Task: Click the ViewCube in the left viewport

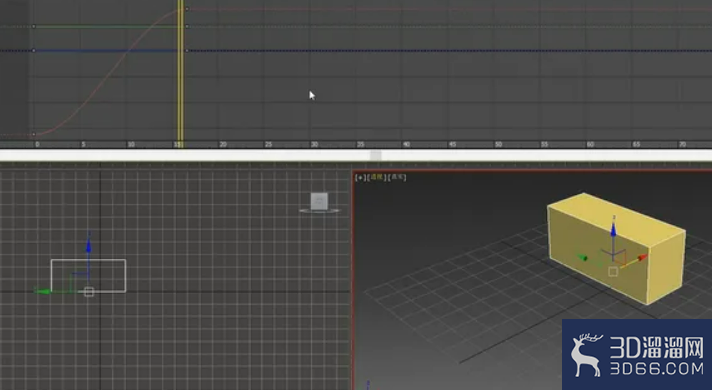Action: click(319, 202)
